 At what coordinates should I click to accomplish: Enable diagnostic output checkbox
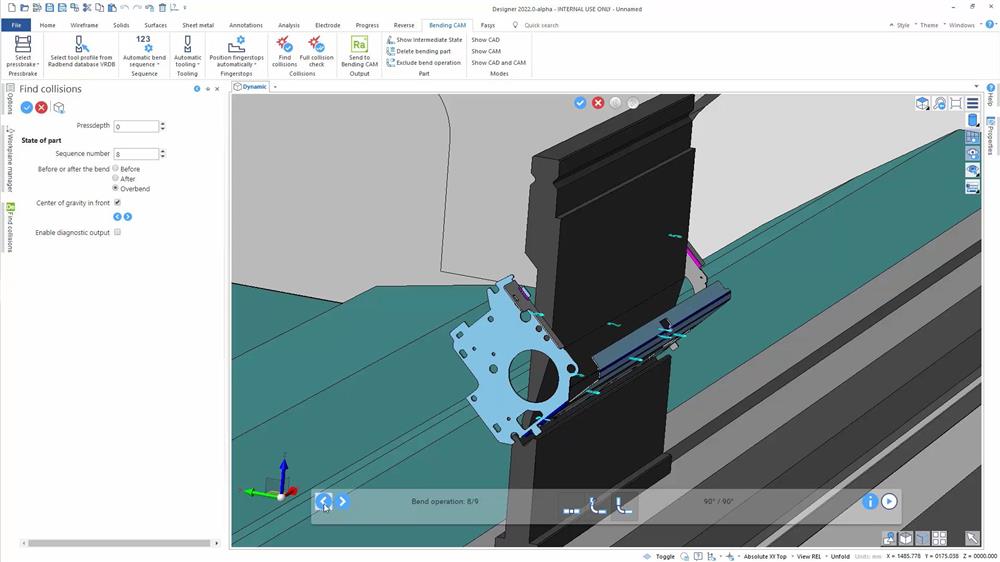[x=117, y=232]
